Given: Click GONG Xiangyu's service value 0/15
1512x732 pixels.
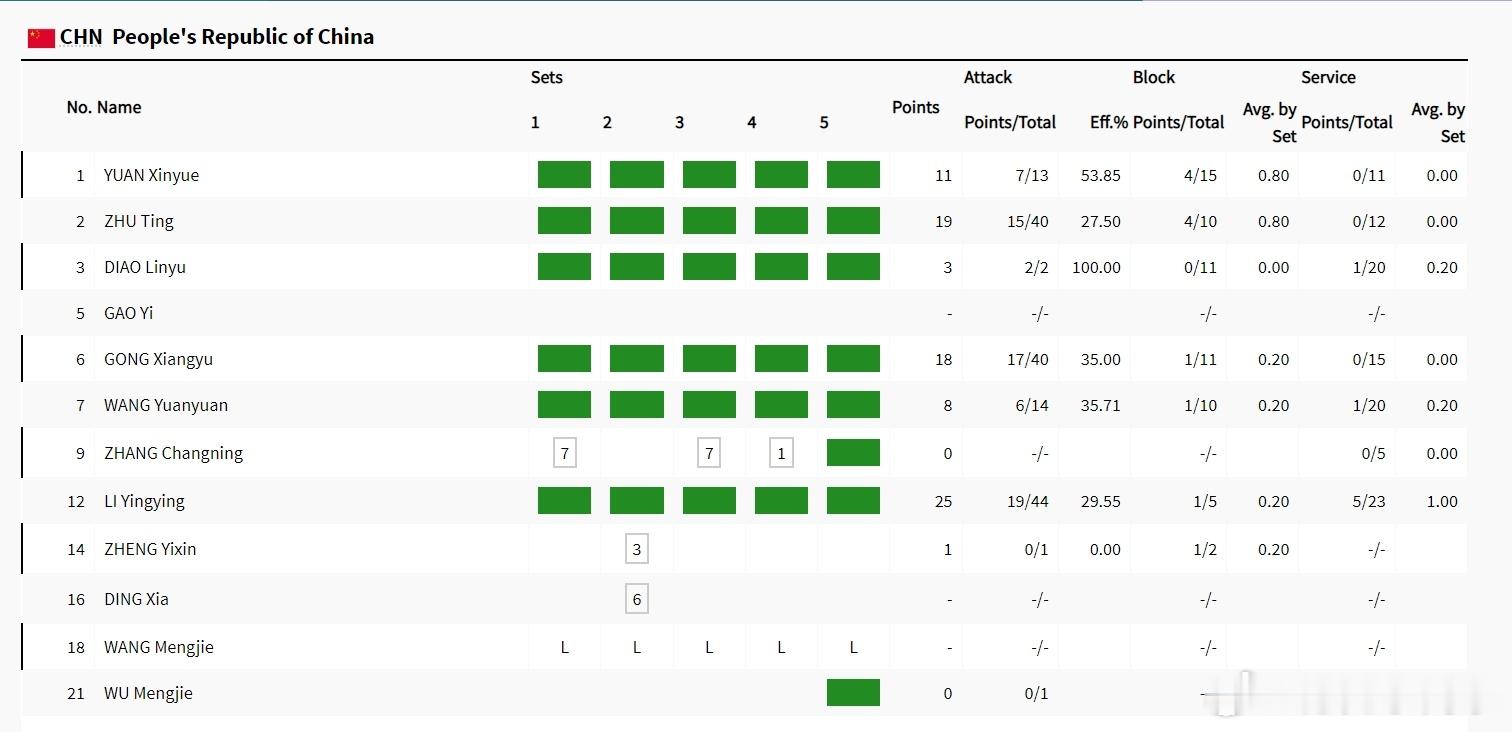Looking at the screenshot, I should (x=1369, y=359).
